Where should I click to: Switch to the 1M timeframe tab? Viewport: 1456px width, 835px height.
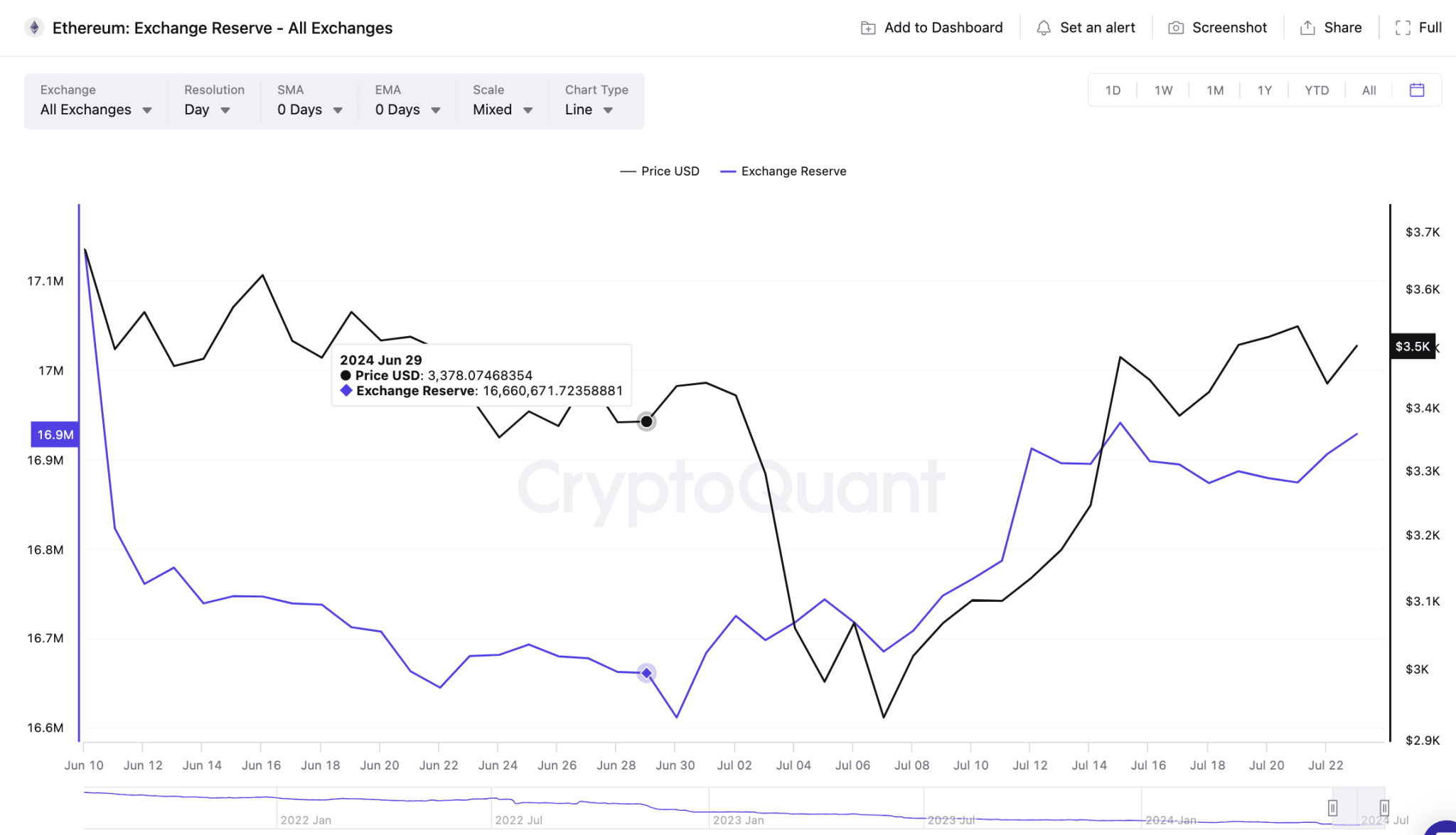1215,90
